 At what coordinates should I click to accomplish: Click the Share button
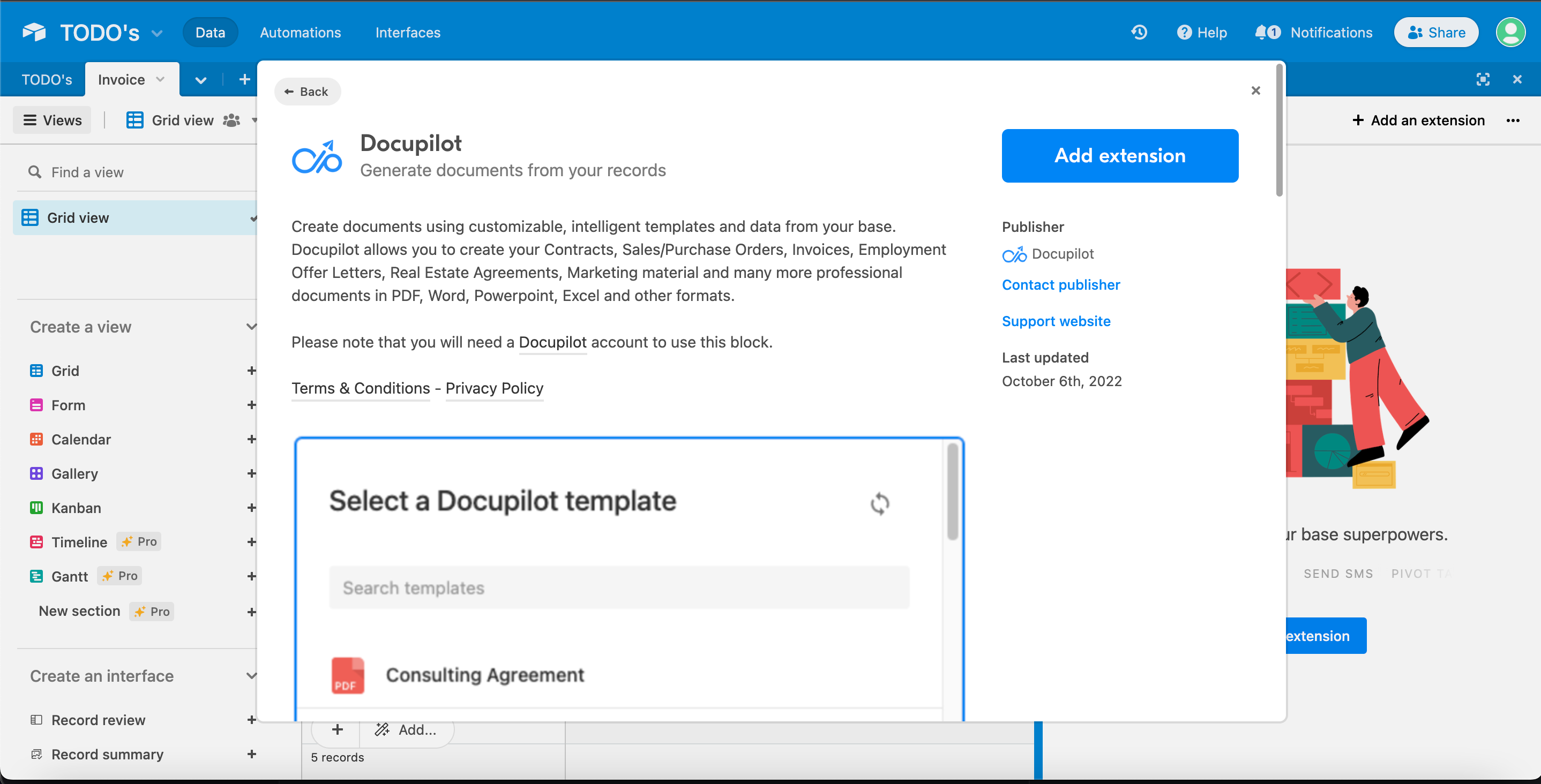[1437, 32]
